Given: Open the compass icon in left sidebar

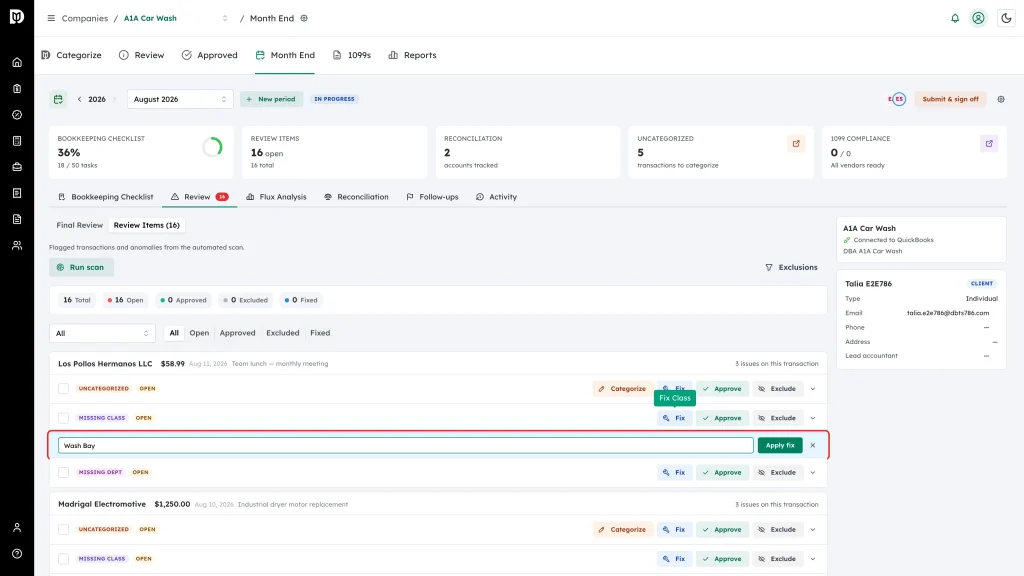Looking at the screenshot, I should (17, 115).
